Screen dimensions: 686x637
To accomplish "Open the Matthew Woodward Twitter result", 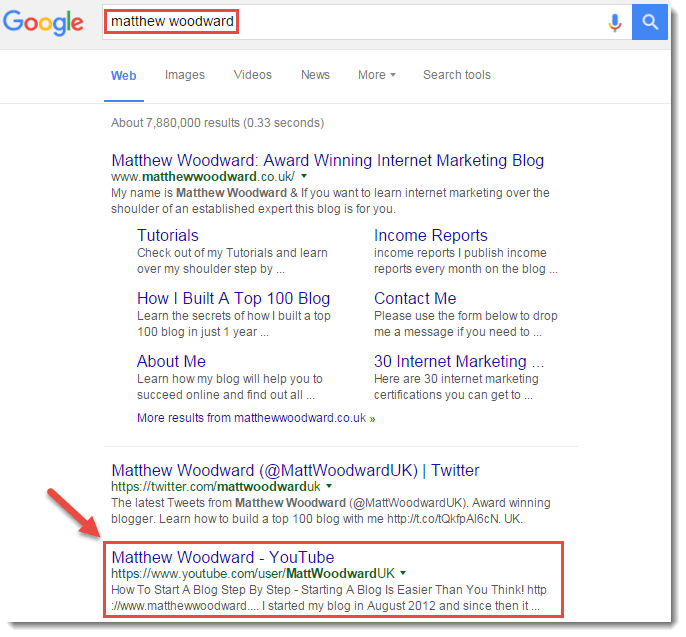I will (x=295, y=470).
